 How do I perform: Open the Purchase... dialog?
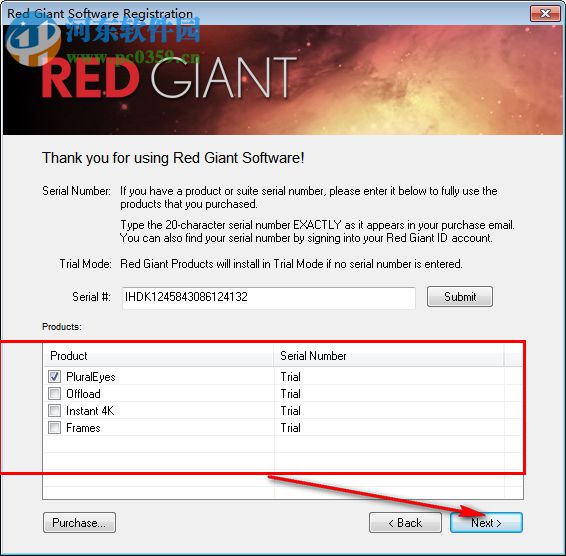pos(79,522)
